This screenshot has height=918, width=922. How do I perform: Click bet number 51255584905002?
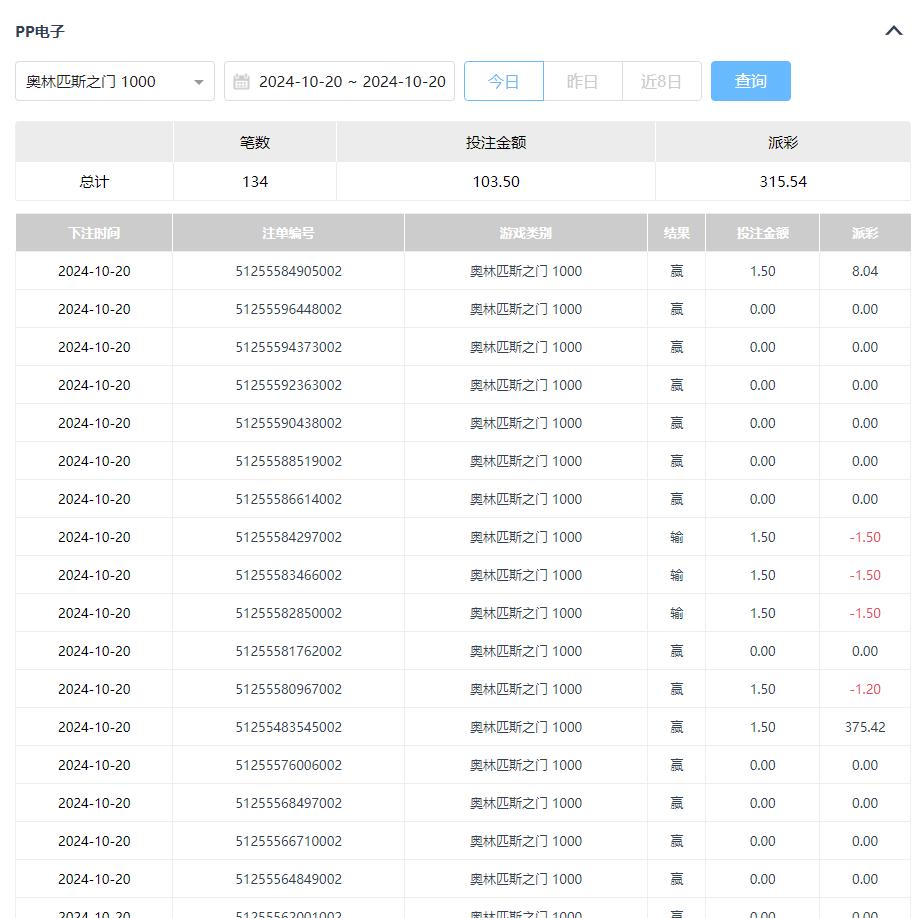pos(288,271)
